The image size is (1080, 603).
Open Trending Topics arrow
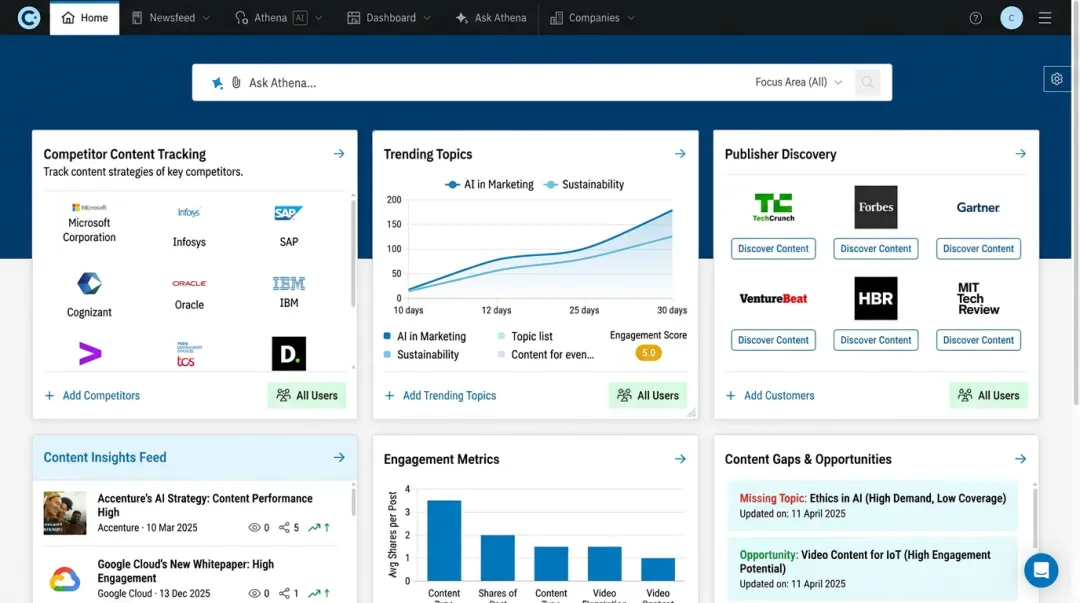(680, 154)
